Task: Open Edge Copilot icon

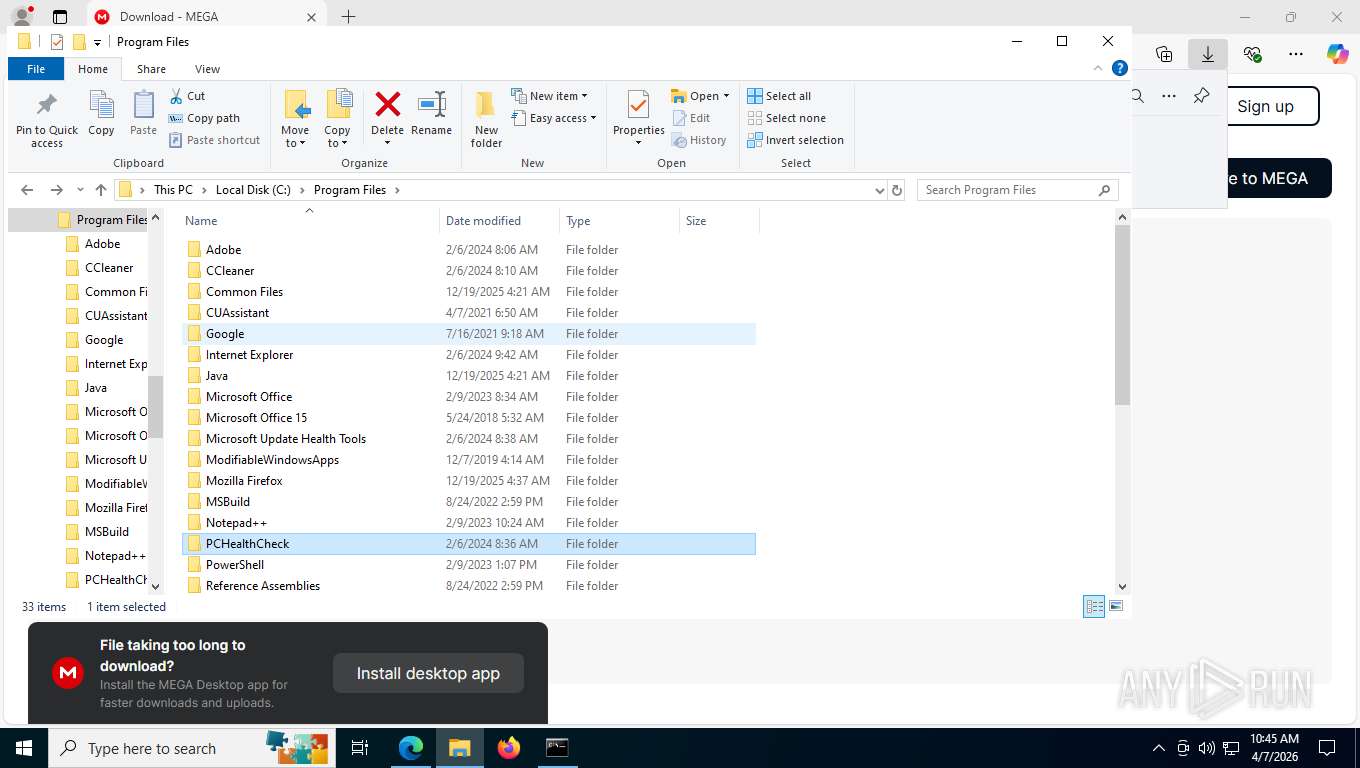Action: tap(1337, 54)
